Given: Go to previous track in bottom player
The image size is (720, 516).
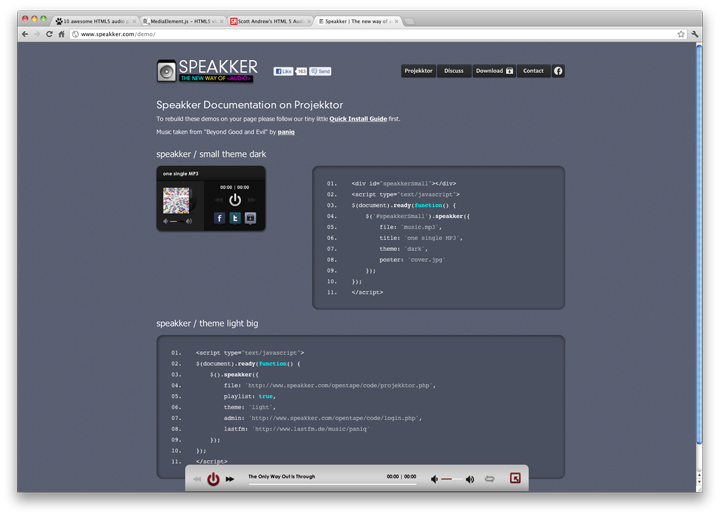Looking at the screenshot, I should 197,479.
